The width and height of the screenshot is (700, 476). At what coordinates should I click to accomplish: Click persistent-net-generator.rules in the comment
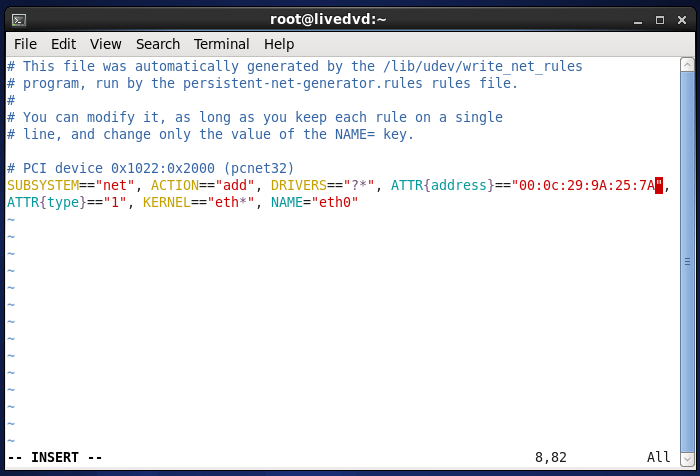click(303, 84)
